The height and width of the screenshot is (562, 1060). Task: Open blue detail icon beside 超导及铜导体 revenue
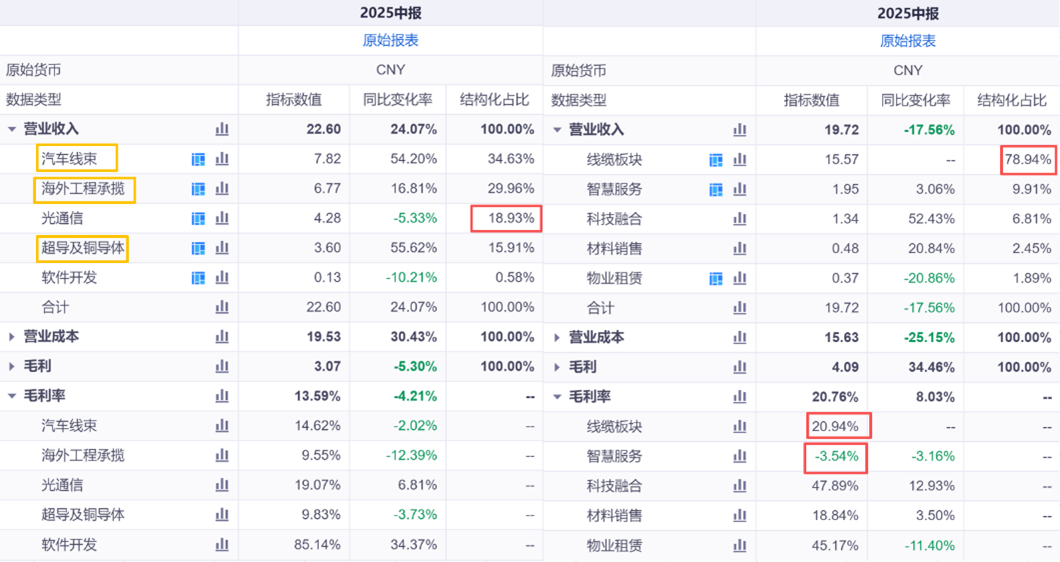point(198,248)
